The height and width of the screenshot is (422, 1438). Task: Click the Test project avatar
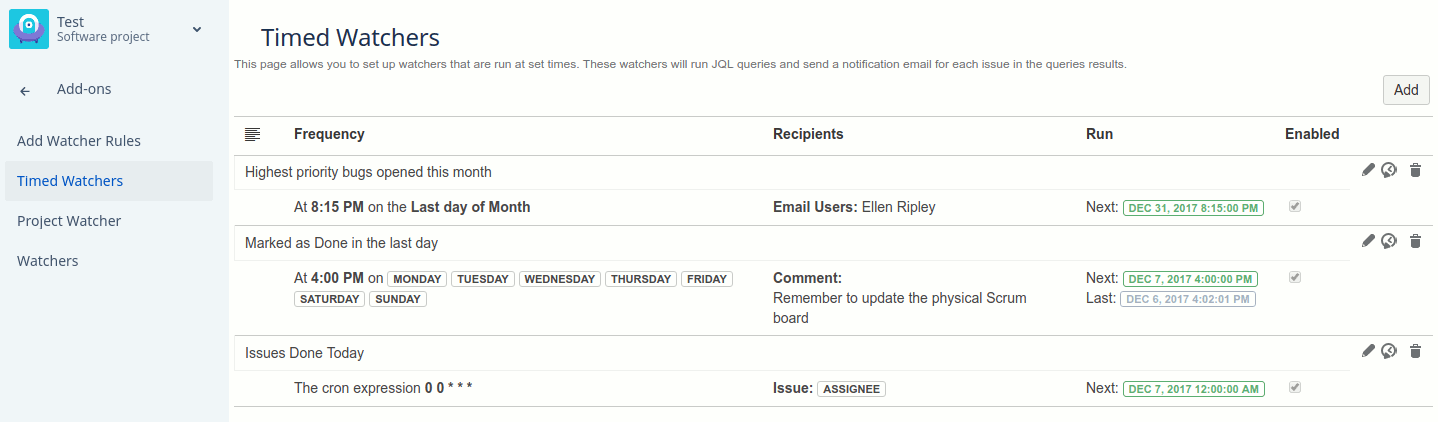29,29
